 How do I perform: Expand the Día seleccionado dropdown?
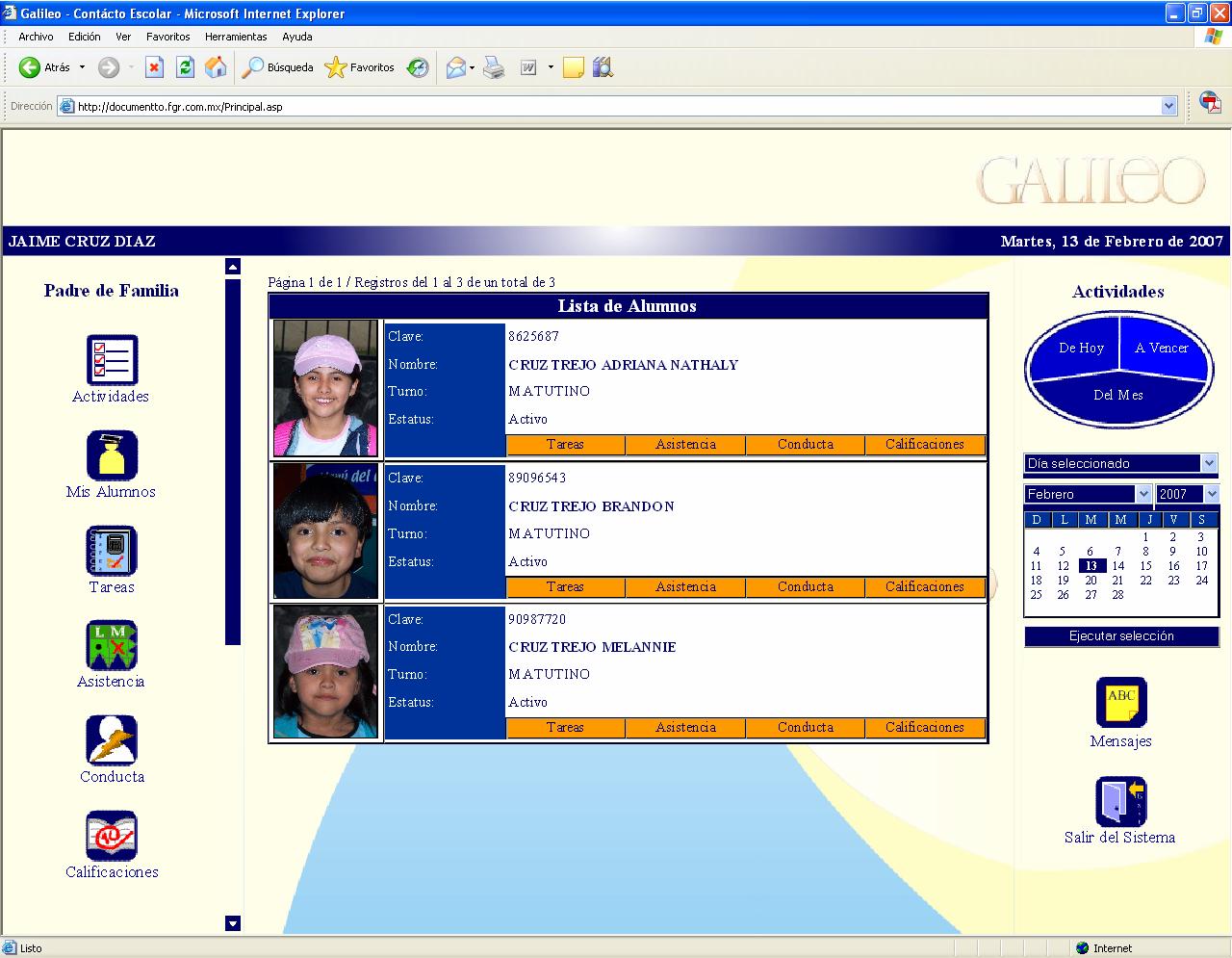pyautogui.click(x=1210, y=463)
